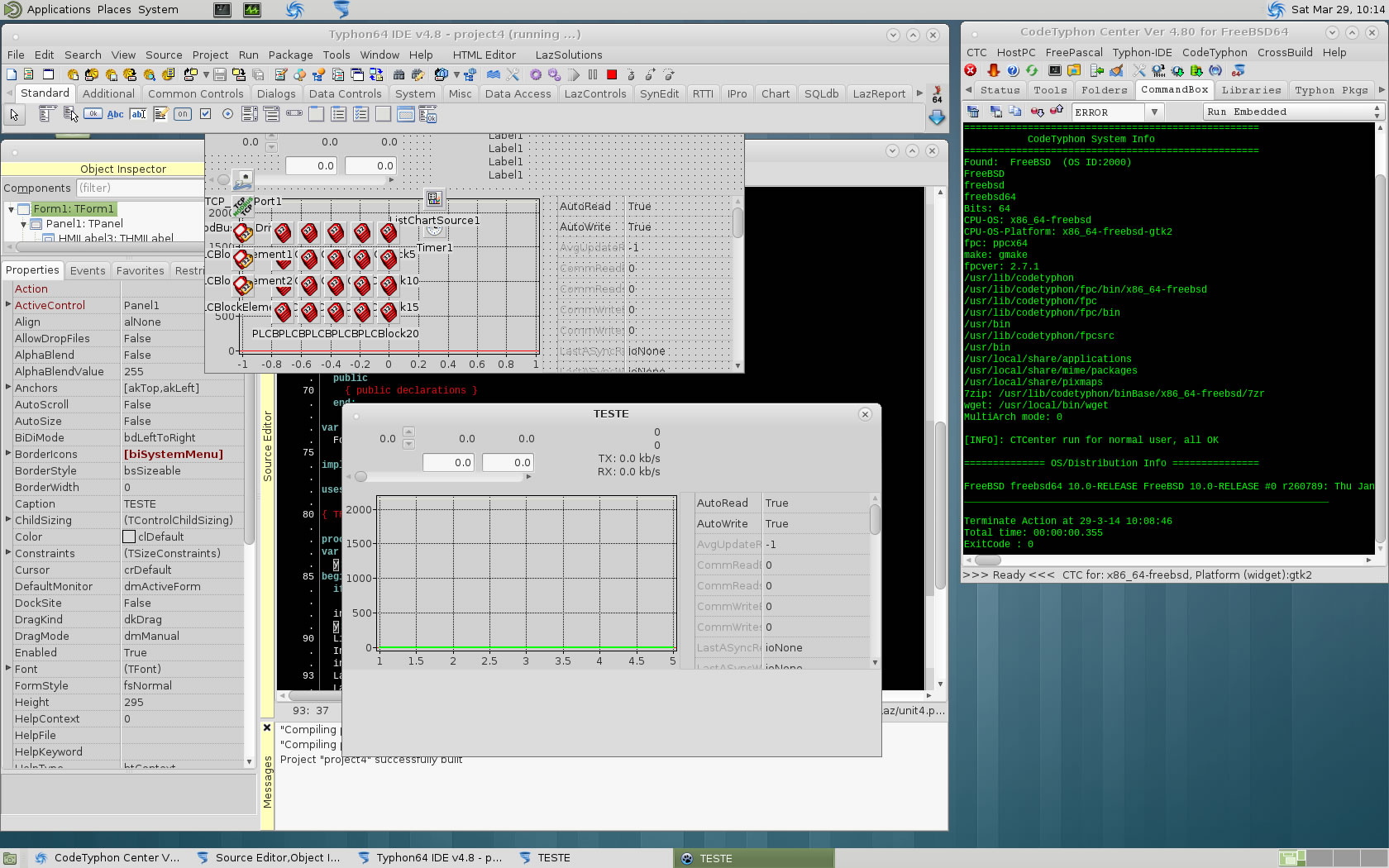This screenshot has height=868, width=1389.
Task: Click the red close icon in CodeTyphon Center toolbar
Action: 971,70
